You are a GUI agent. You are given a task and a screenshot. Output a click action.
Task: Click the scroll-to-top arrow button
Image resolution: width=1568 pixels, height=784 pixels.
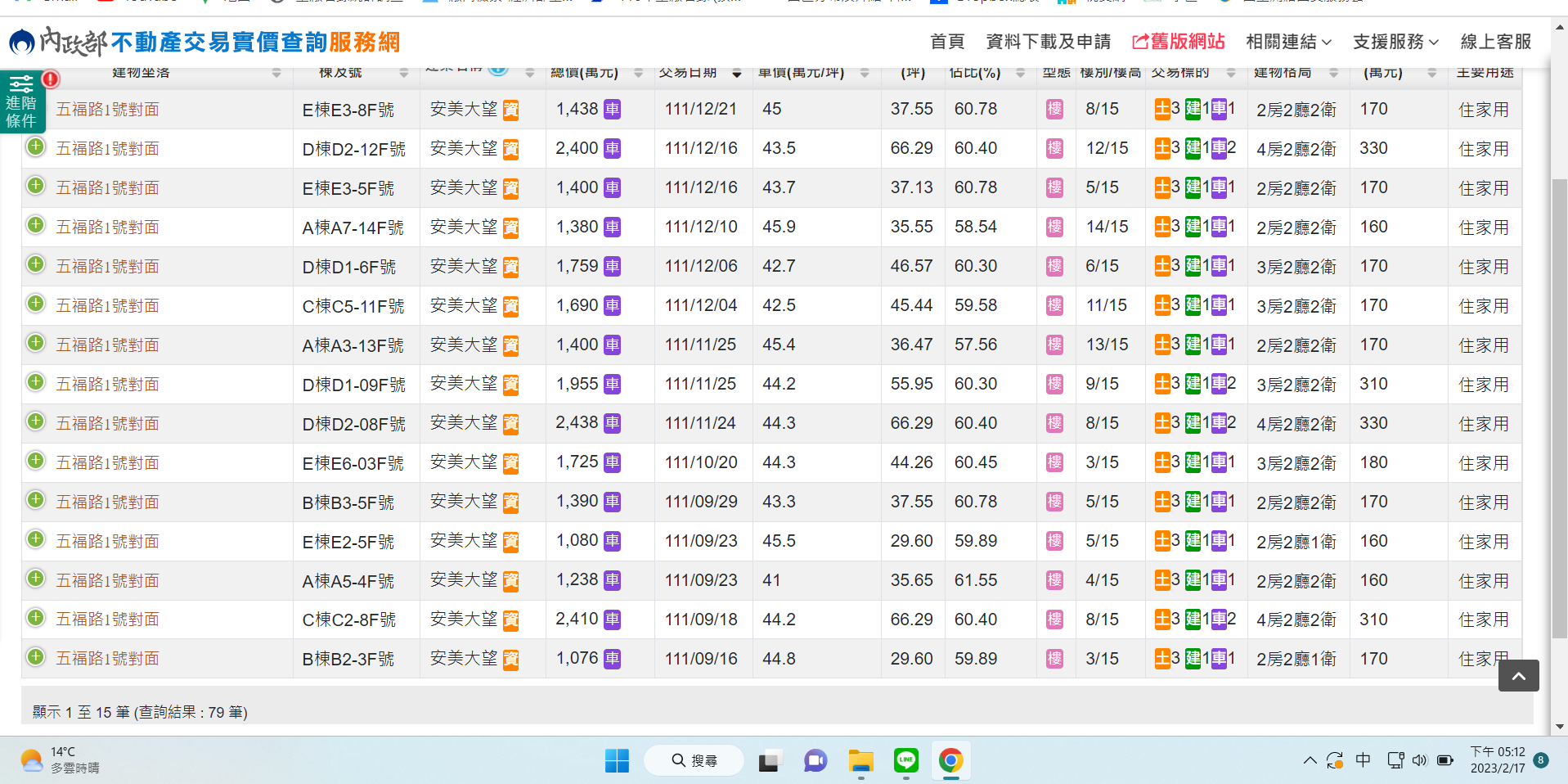pos(1518,675)
